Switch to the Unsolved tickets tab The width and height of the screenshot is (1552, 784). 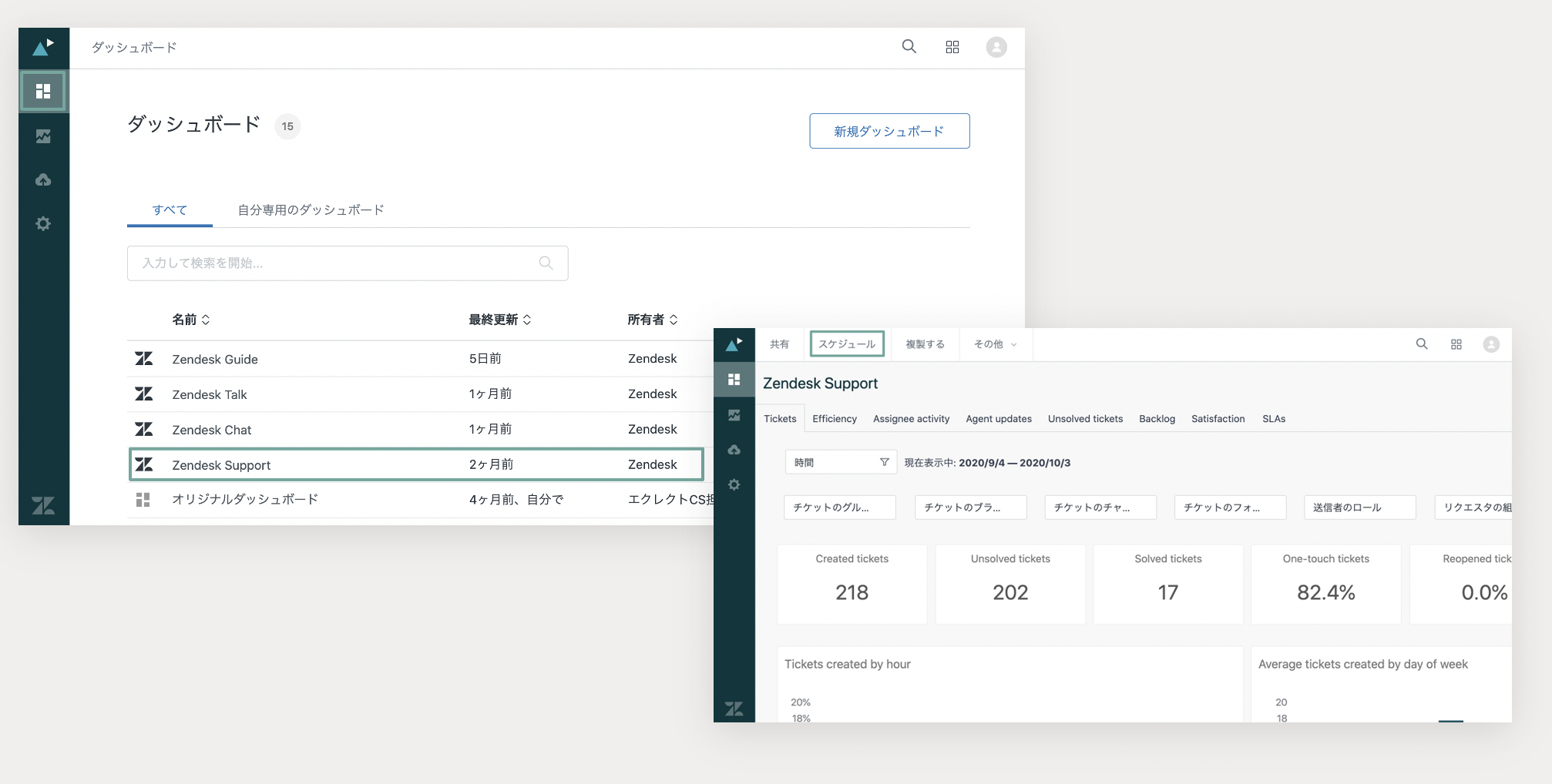[x=1085, y=418]
